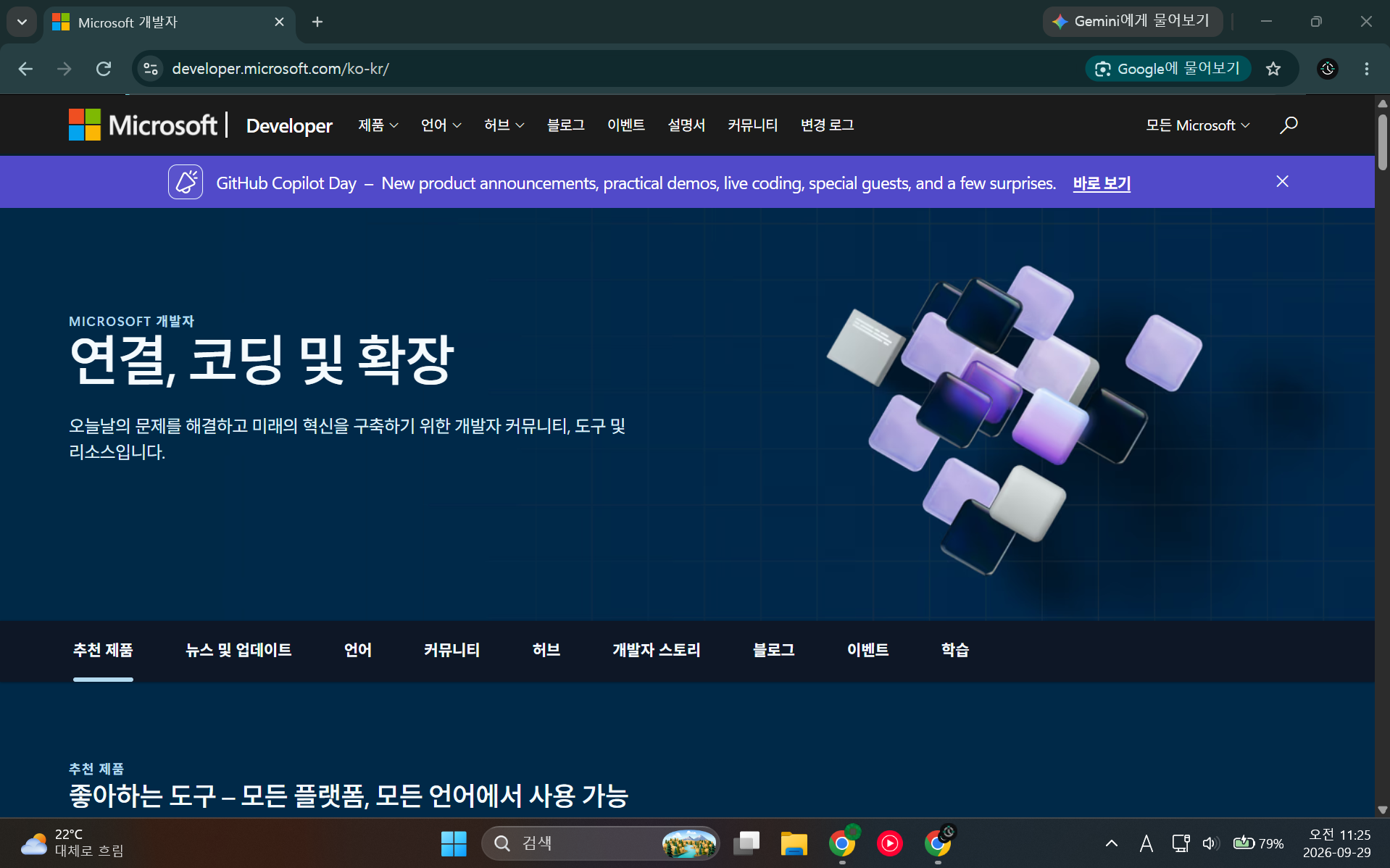Open the first Chrome icon on taskbar
1390x868 pixels.
coord(842,843)
